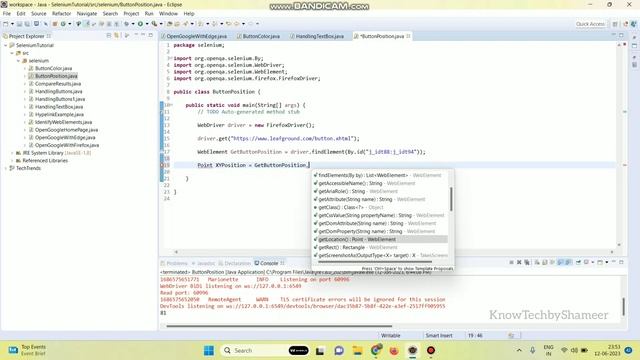Select OpenGoogleWithFirefox.java in Project Explorer
The height and width of the screenshot is (360, 640).
tap(67, 145)
